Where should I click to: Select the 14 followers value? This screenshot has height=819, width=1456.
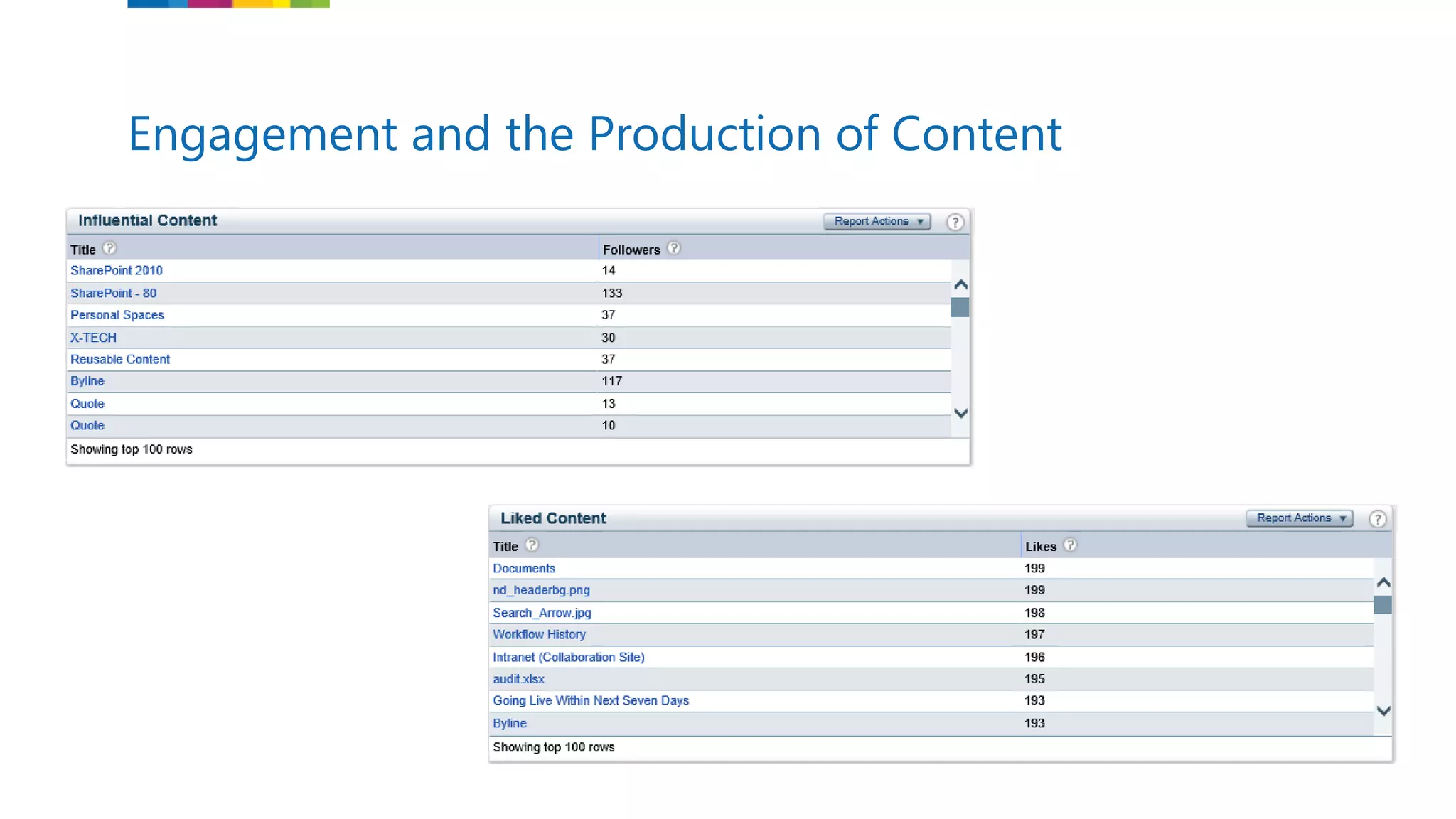(x=609, y=271)
